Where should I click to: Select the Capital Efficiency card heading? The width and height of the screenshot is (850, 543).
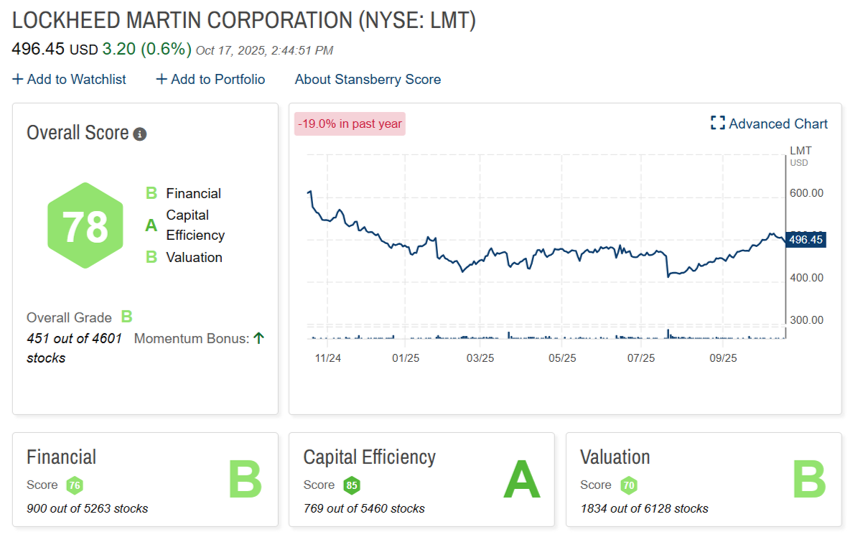[369, 457]
